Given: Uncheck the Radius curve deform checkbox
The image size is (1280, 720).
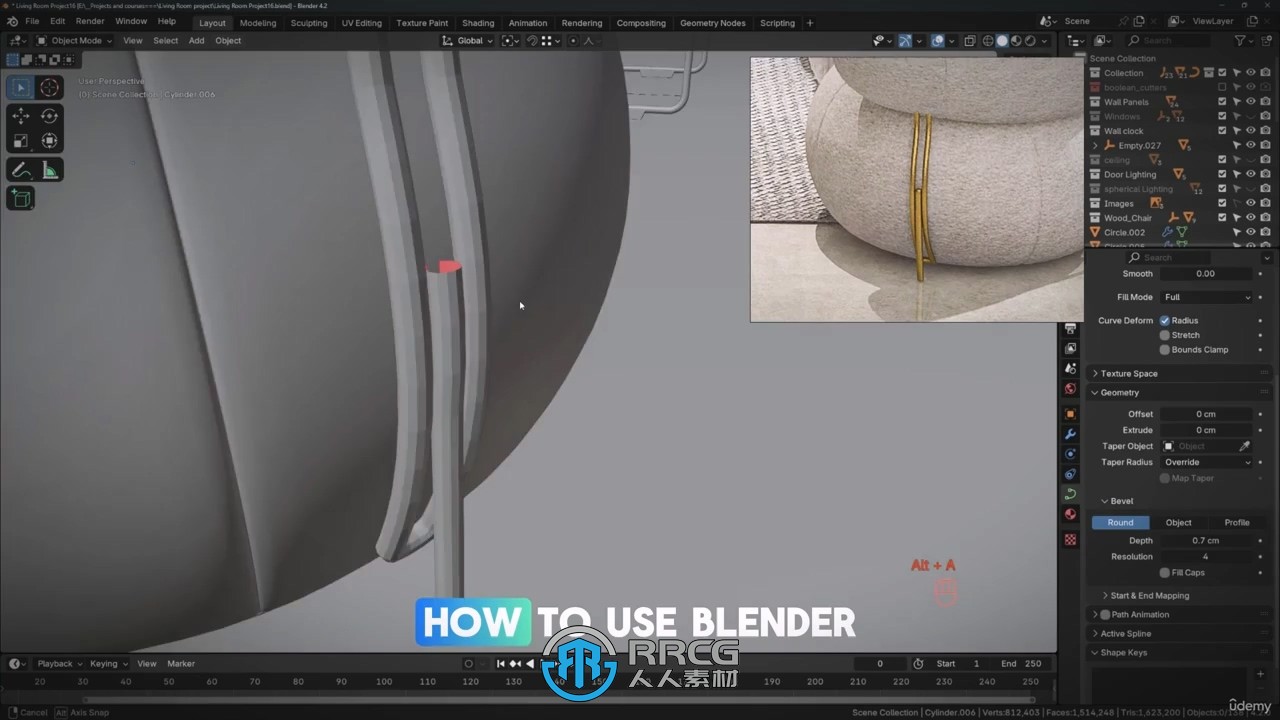Looking at the screenshot, I should click(x=1164, y=321).
